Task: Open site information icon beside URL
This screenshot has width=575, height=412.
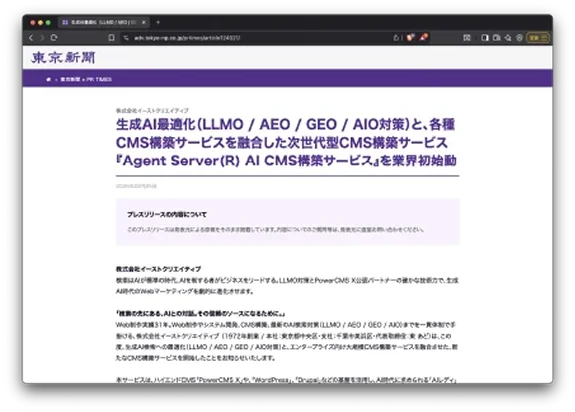Action: click(126, 38)
